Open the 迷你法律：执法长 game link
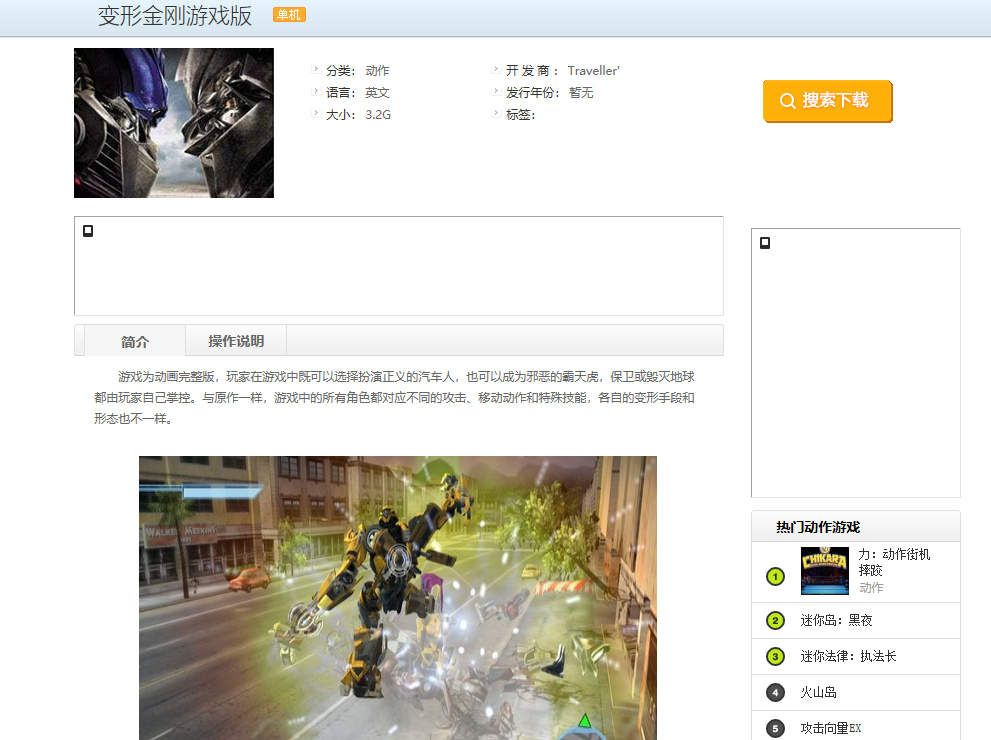This screenshot has height=740, width=991. [848, 657]
